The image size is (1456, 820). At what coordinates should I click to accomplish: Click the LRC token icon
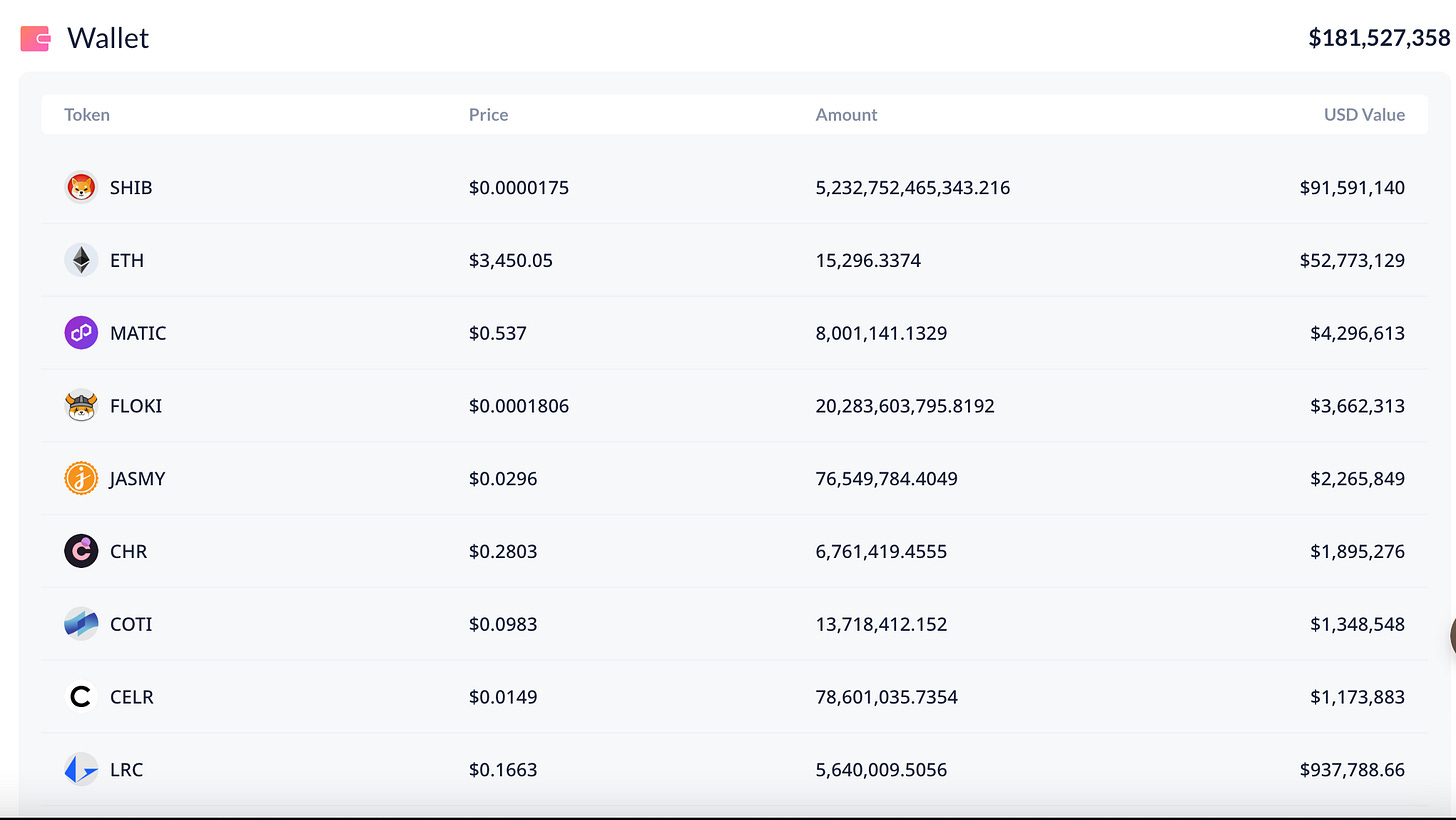tap(81, 770)
